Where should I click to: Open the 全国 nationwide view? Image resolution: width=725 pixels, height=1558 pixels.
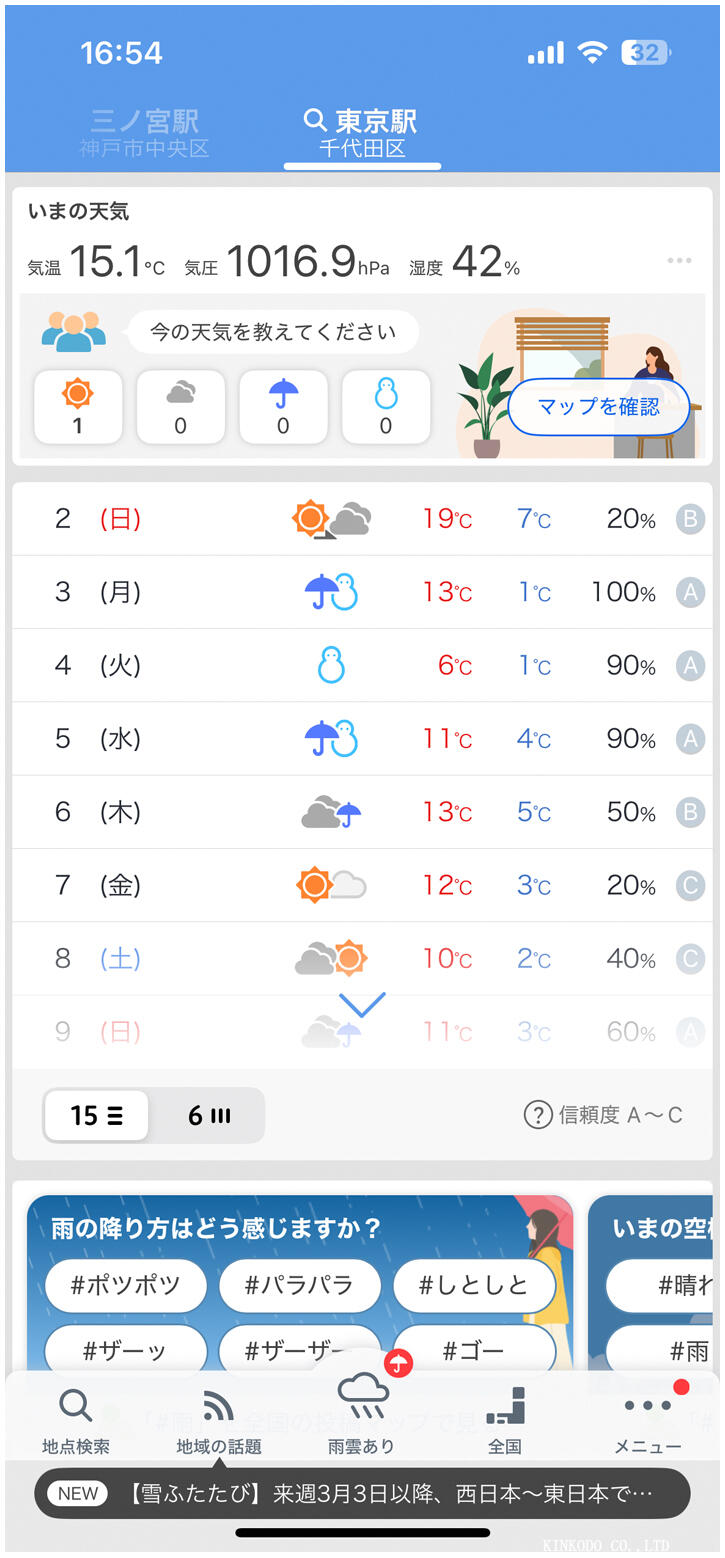tap(505, 1421)
